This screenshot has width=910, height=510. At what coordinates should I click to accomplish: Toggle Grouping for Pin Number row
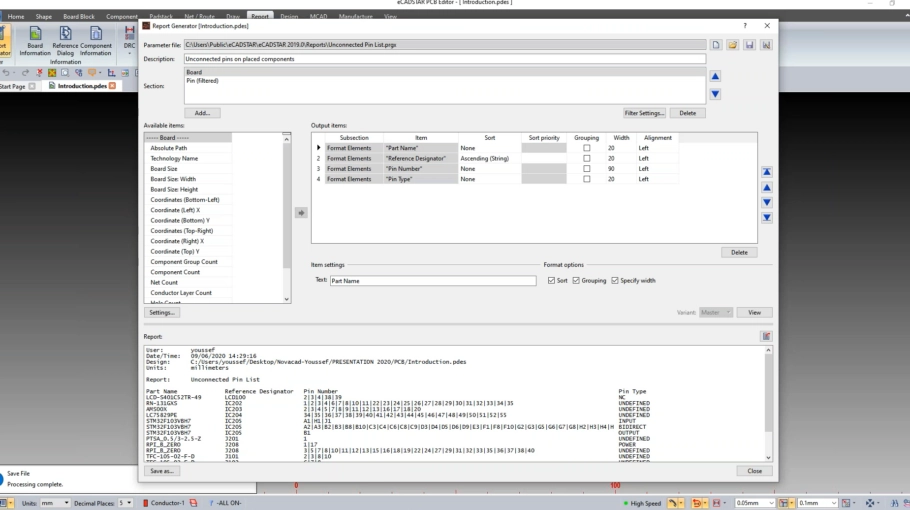click(x=587, y=169)
